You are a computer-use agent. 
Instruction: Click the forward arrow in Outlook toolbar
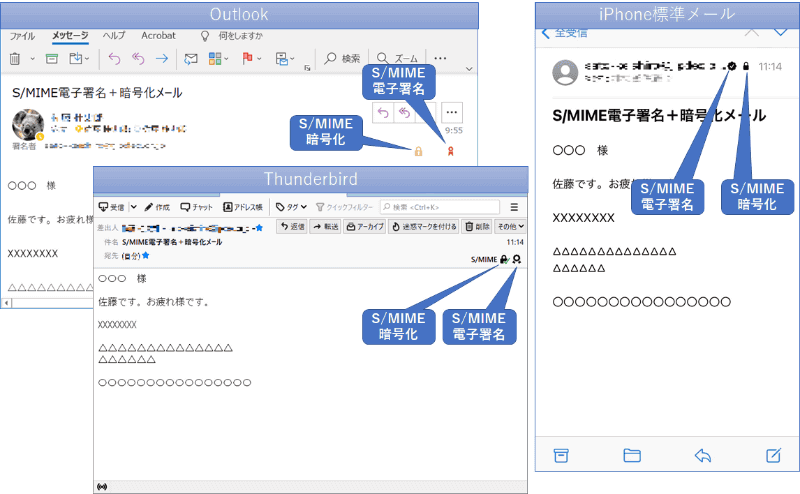tap(162, 59)
